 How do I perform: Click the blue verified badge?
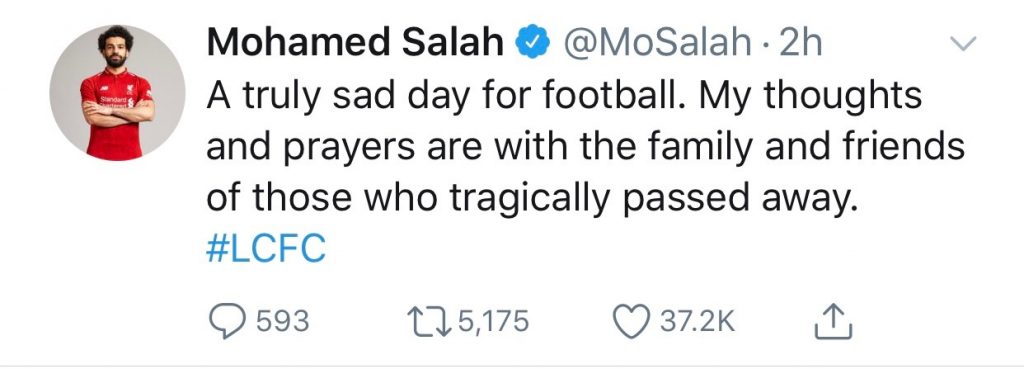click(532, 43)
